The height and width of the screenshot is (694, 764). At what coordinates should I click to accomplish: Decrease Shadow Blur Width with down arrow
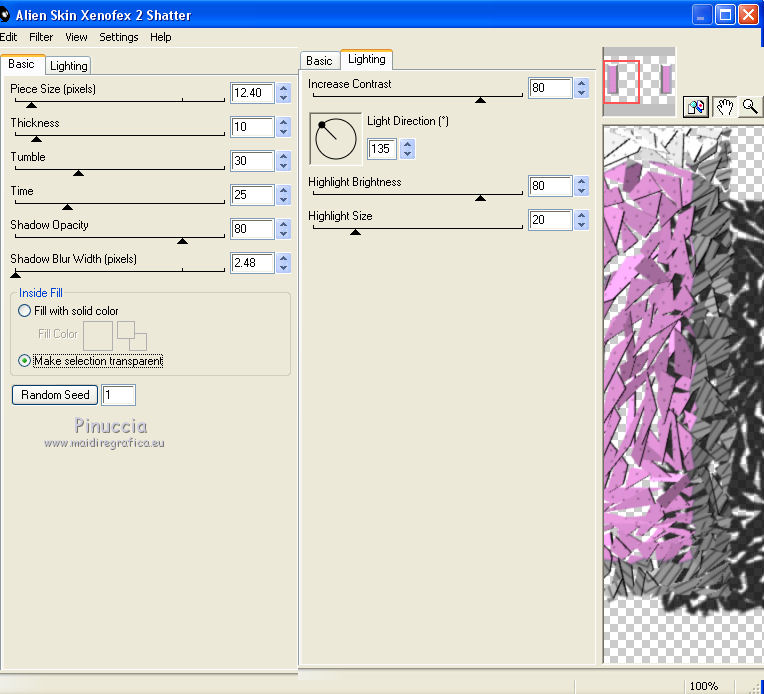284,269
